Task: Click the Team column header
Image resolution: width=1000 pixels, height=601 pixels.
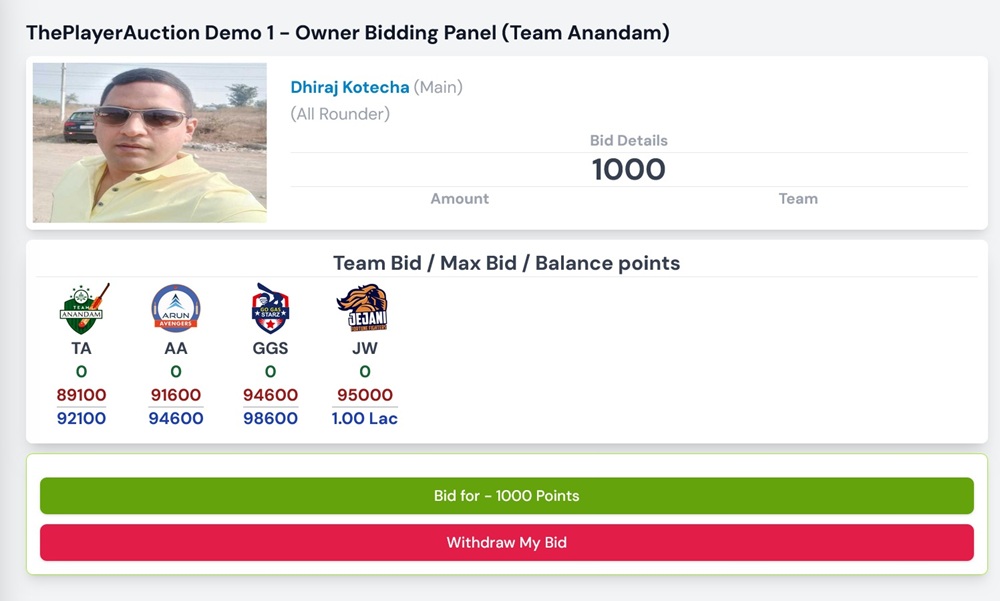Action: click(x=798, y=198)
